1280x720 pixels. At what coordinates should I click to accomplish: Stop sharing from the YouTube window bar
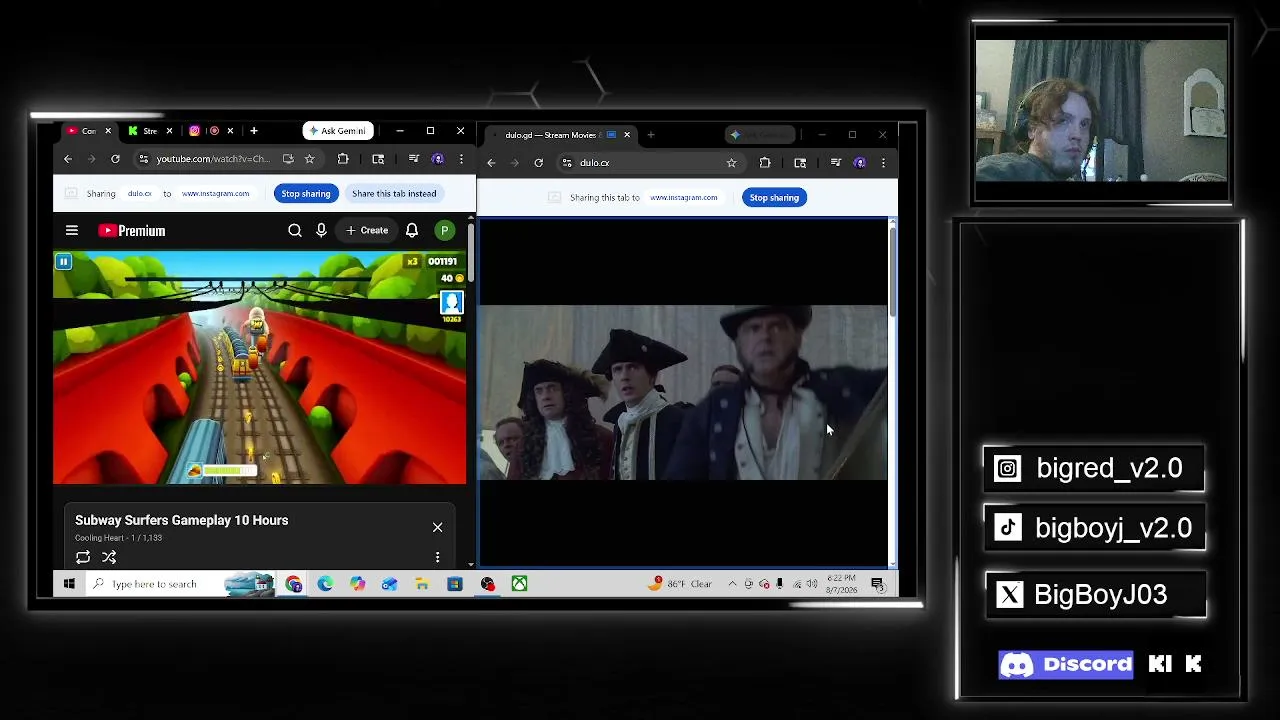[305, 194]
